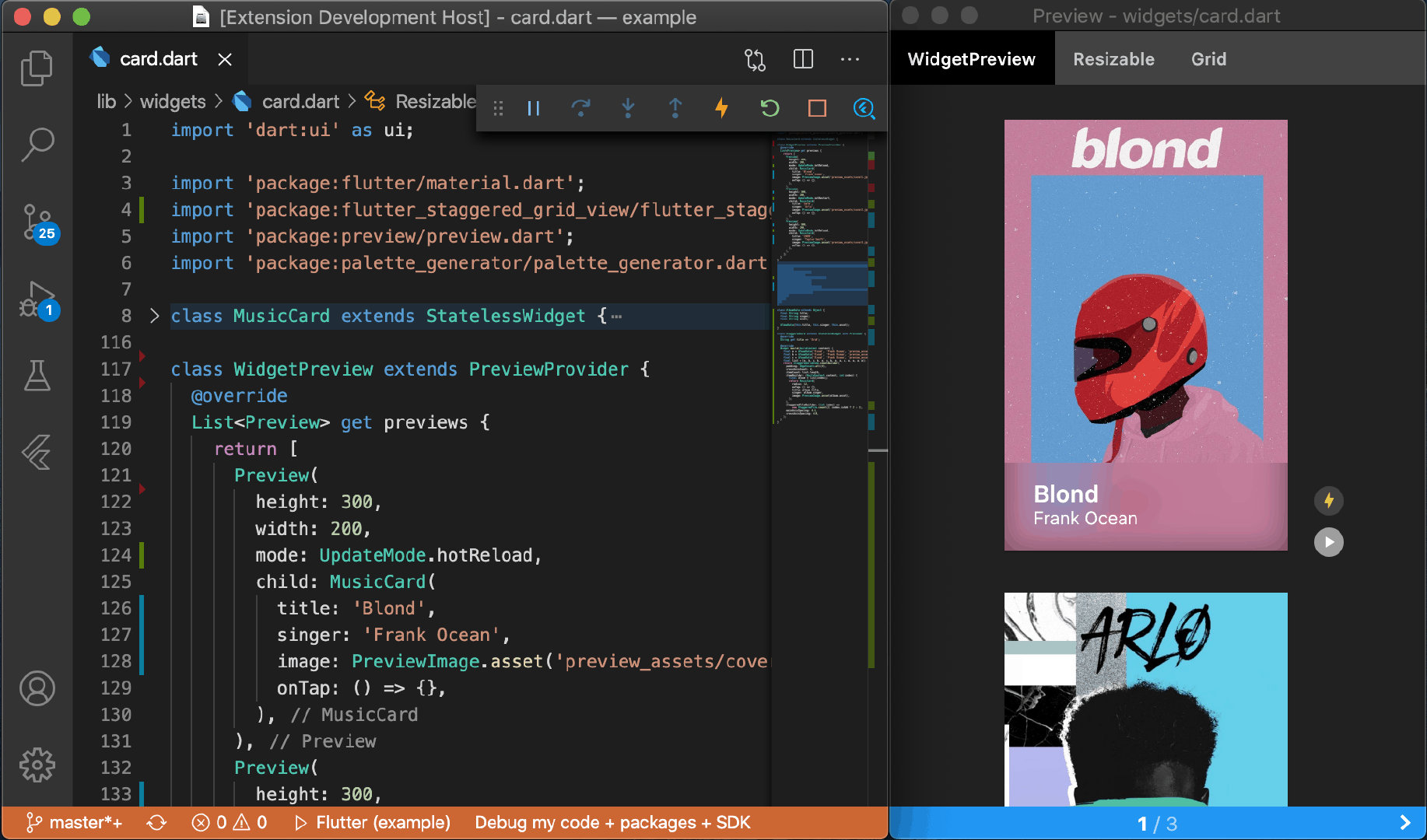The width and height of the screenshot is (1427, 840).
Task: Click the Resizable breadcrumb symbol
Action: (x=435, y=102)
